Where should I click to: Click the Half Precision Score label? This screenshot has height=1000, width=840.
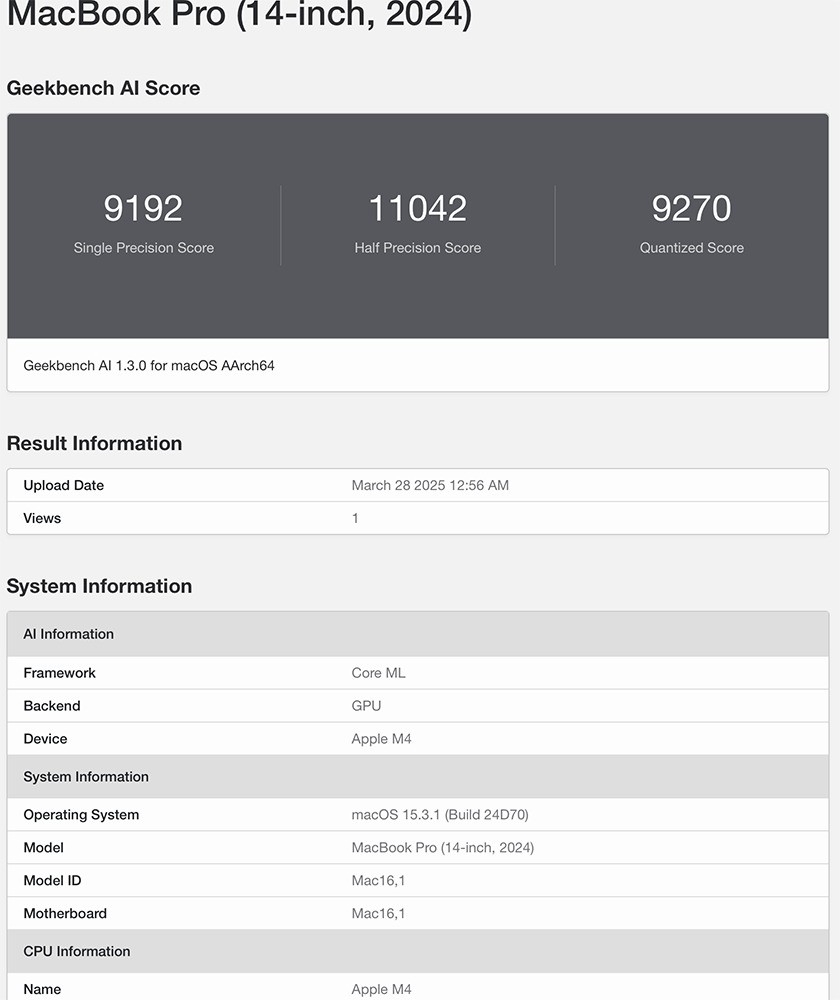tap(417, 248)
